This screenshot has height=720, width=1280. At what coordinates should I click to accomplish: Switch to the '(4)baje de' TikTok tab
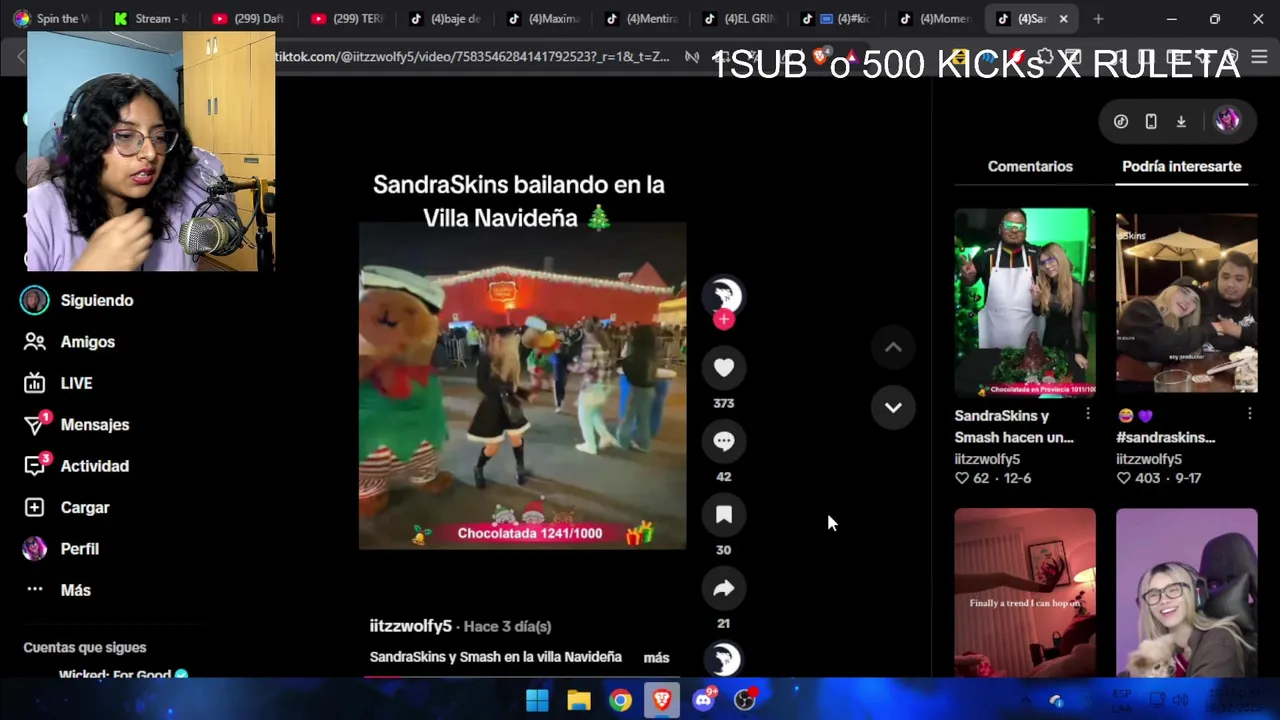point(447,18)
